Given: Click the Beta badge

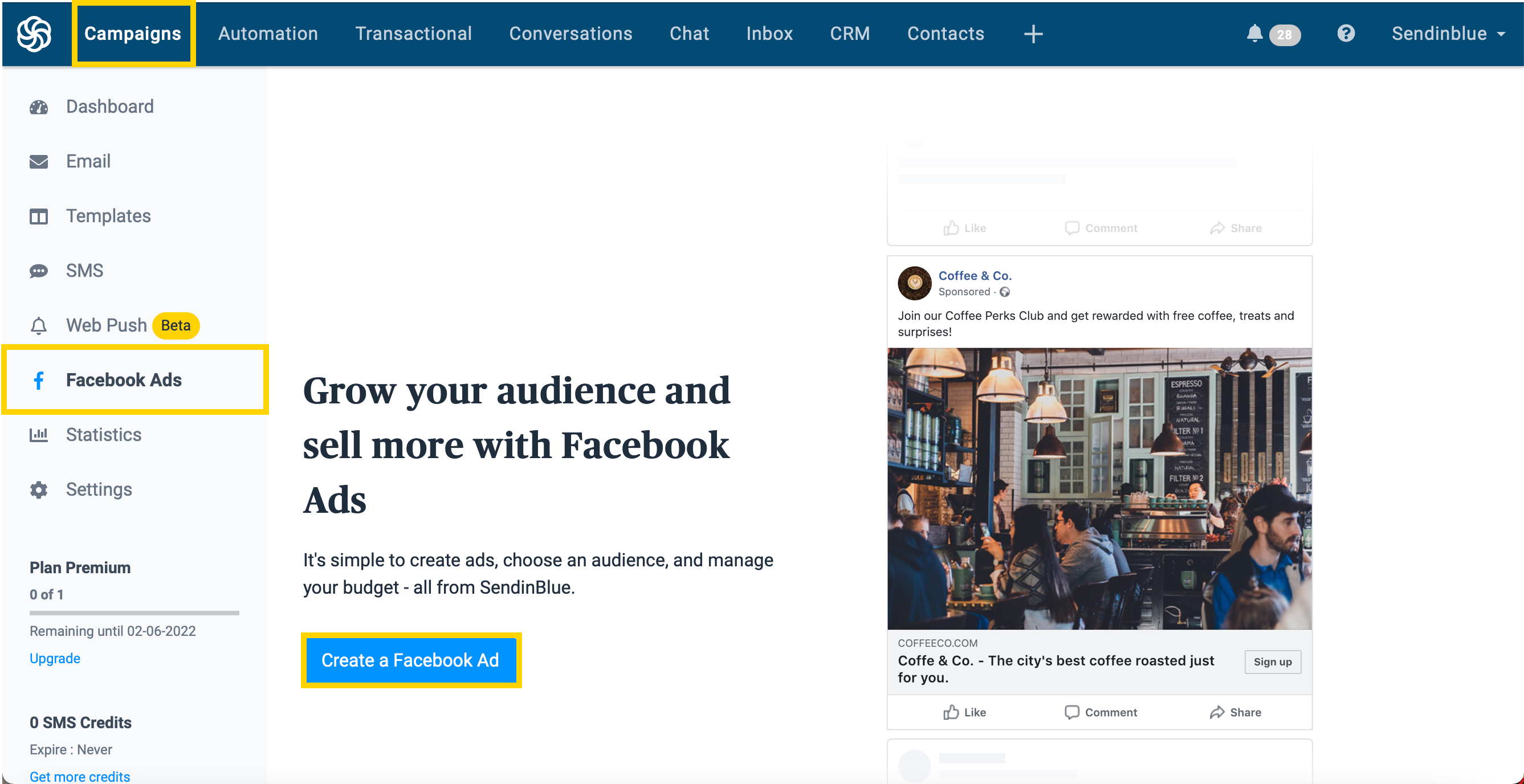Looking at the screenshot, I should (176, 325).
